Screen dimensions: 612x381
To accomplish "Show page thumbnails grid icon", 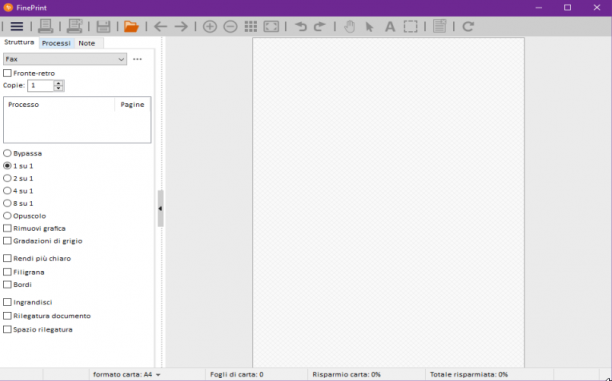I will tap(251, 27).
